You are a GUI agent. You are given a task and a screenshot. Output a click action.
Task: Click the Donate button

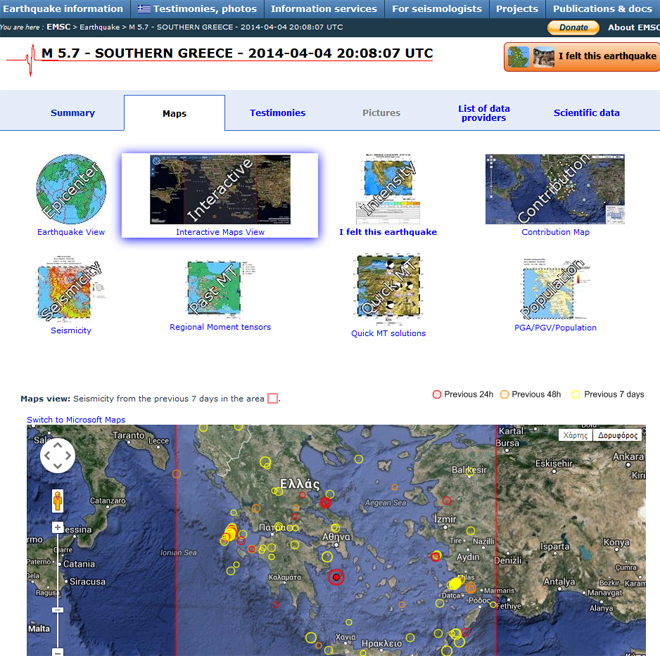pyautogui.click(x=573, y=27)
